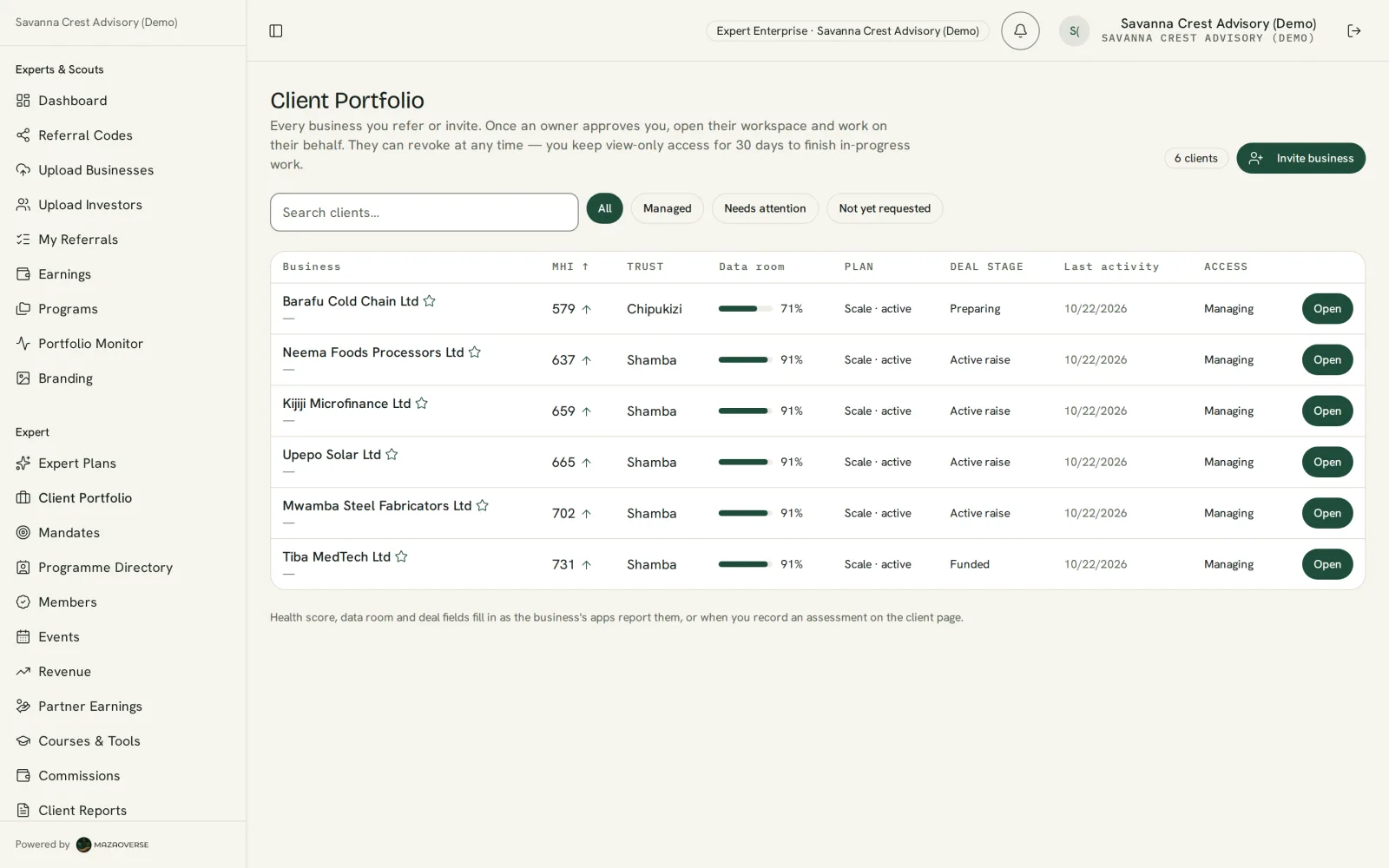Open Upepo Solar Ltd workspace
Viewport: 1389px width, 868px height.
click(x=1327, y=463)
